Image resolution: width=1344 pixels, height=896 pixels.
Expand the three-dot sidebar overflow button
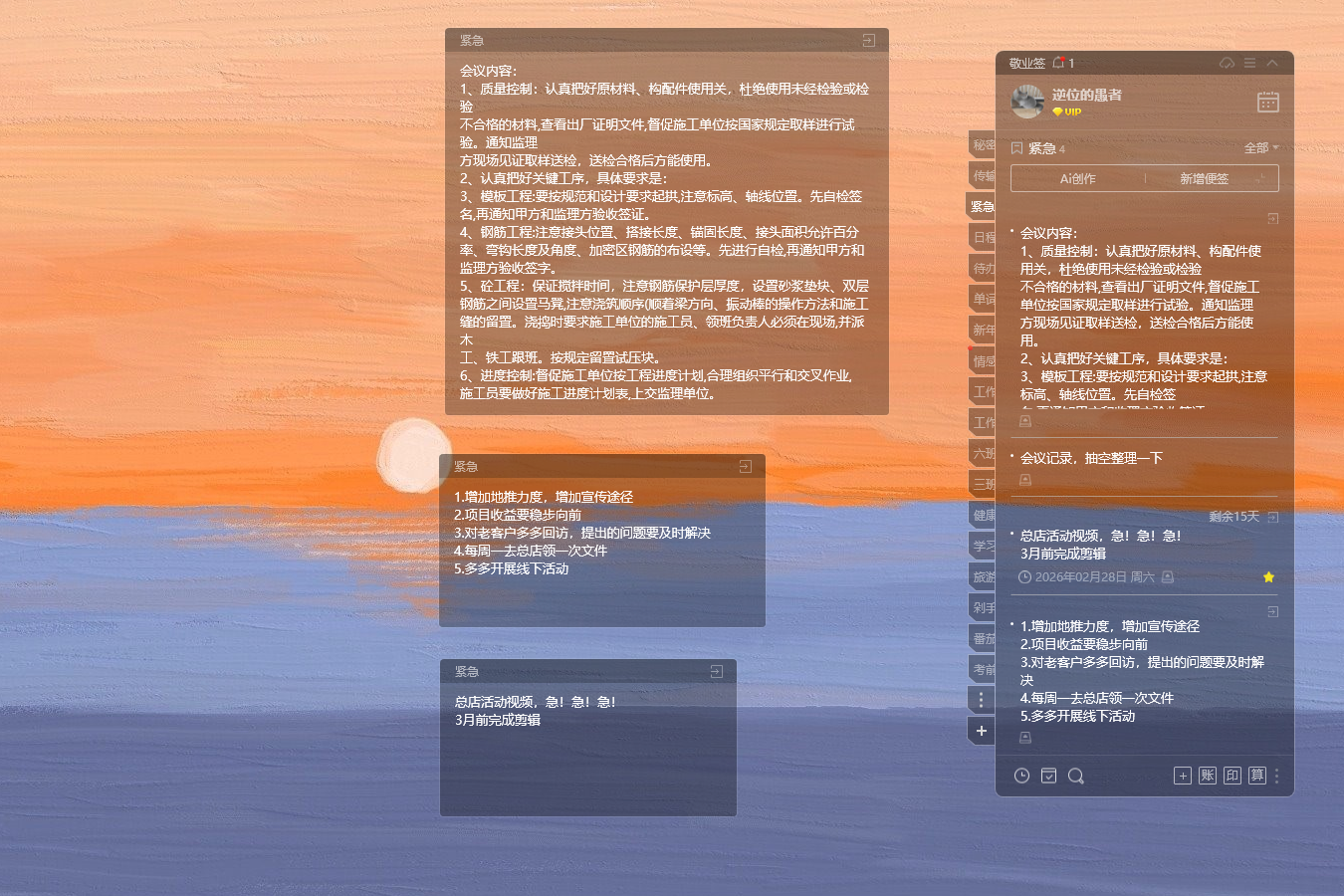[x=981, y=699]
